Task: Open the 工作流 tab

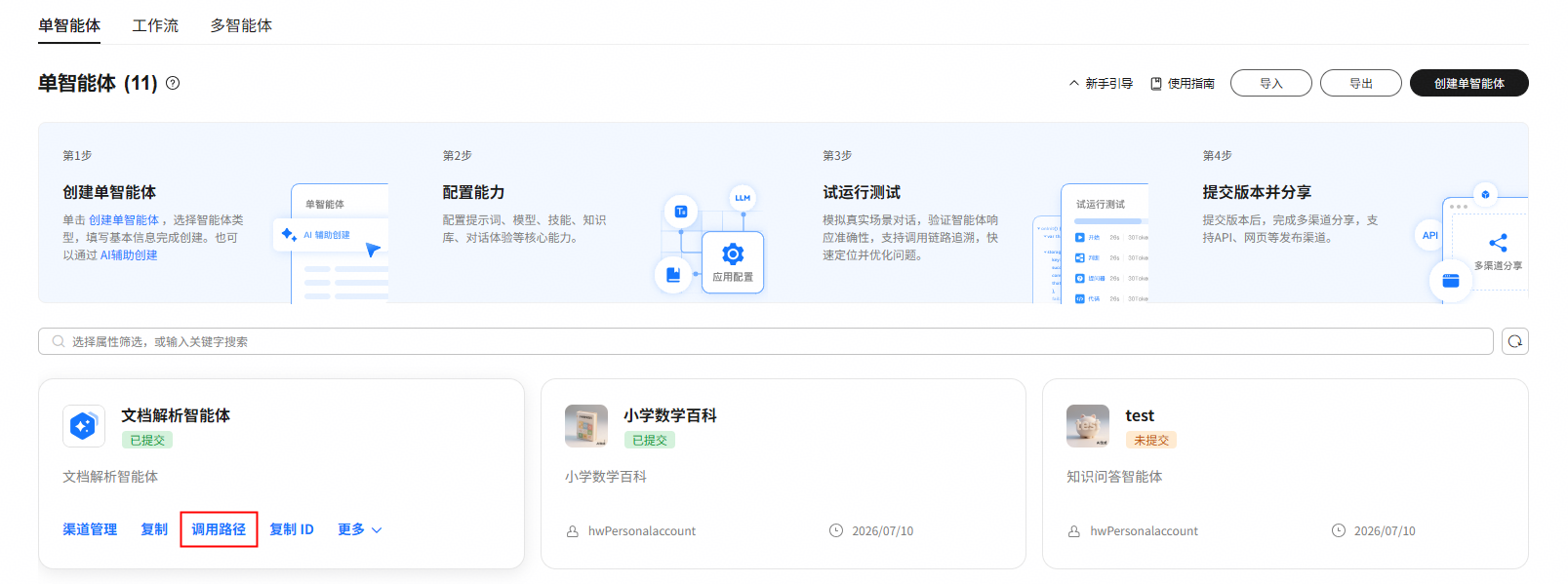Action: (155, 25)
